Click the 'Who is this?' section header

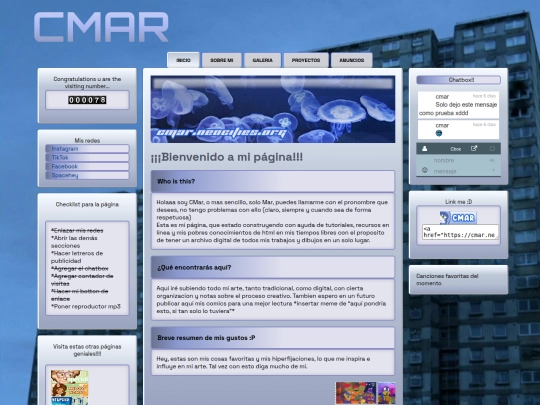pos(273,181)
